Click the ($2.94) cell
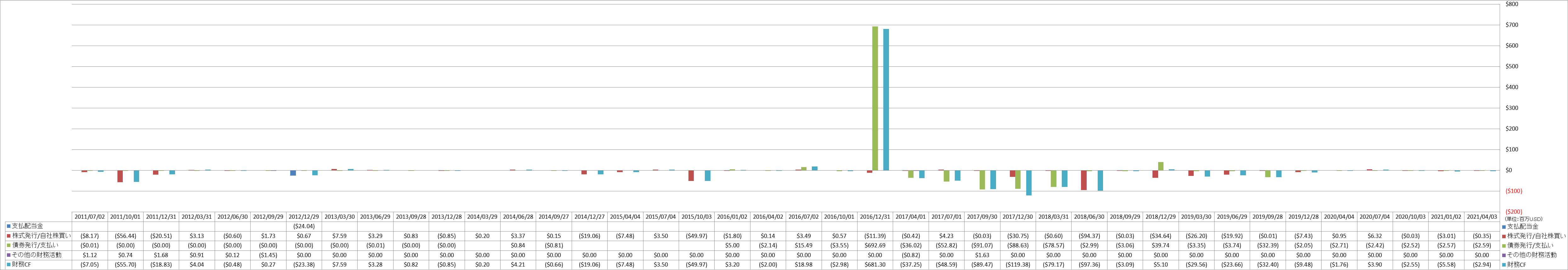 (x=1481, y=265)
